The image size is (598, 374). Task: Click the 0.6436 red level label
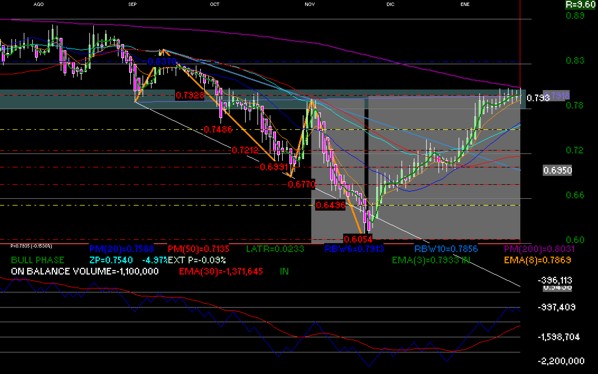tap(330, 205)
